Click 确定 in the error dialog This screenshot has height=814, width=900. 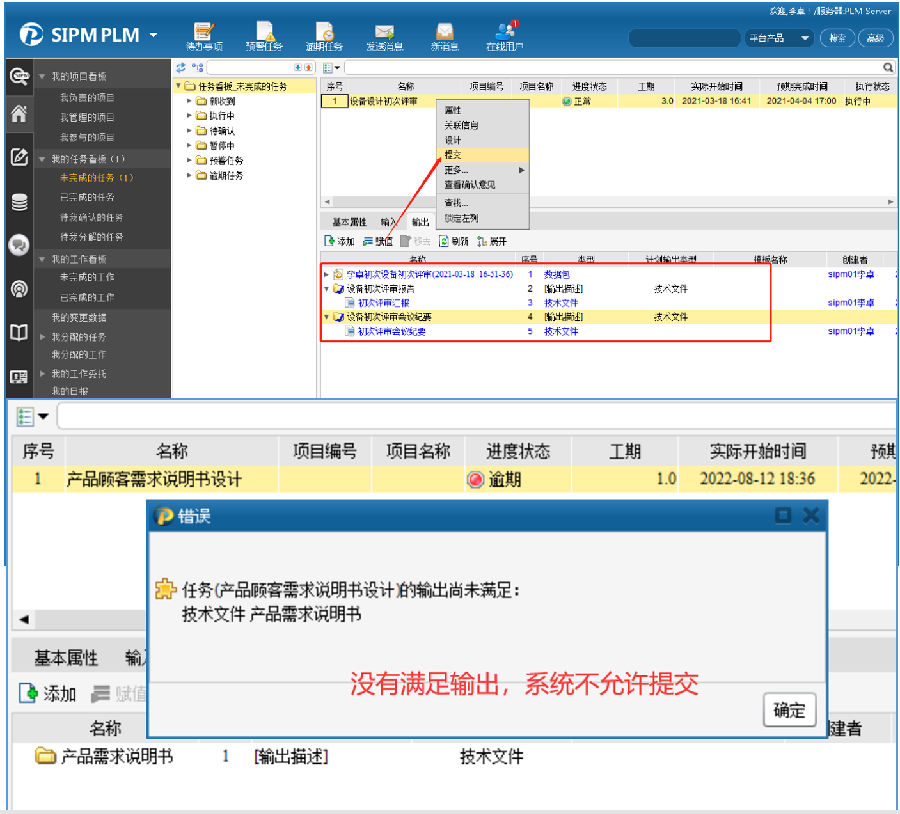pyautogui.click(x=789, y=710)
